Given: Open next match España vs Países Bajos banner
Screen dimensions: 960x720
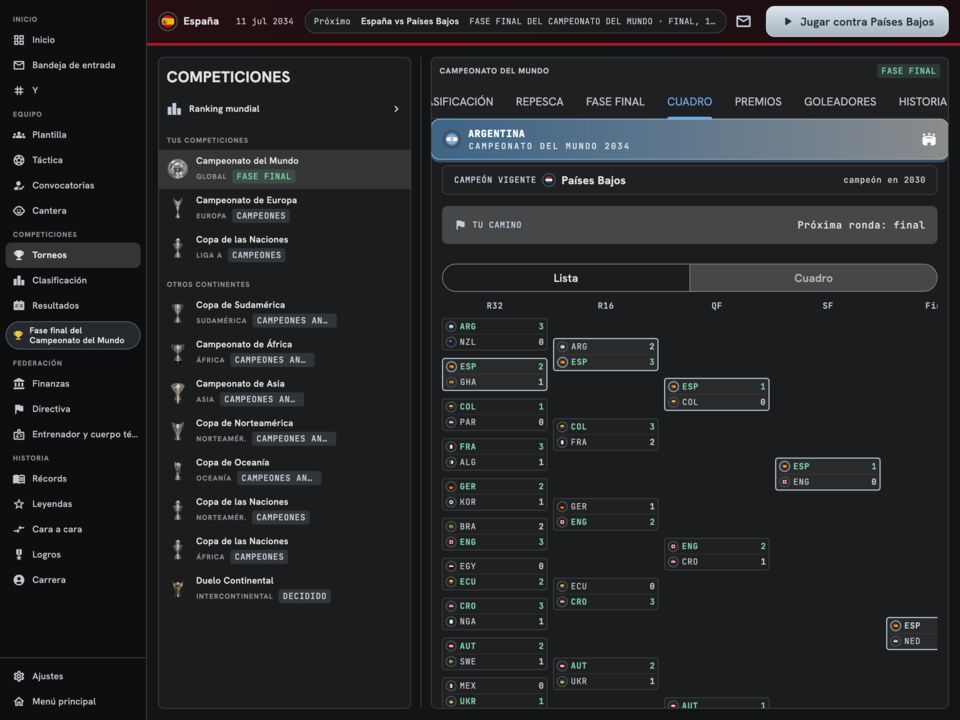Looking at the screenshot, I should tap(516, 21).
